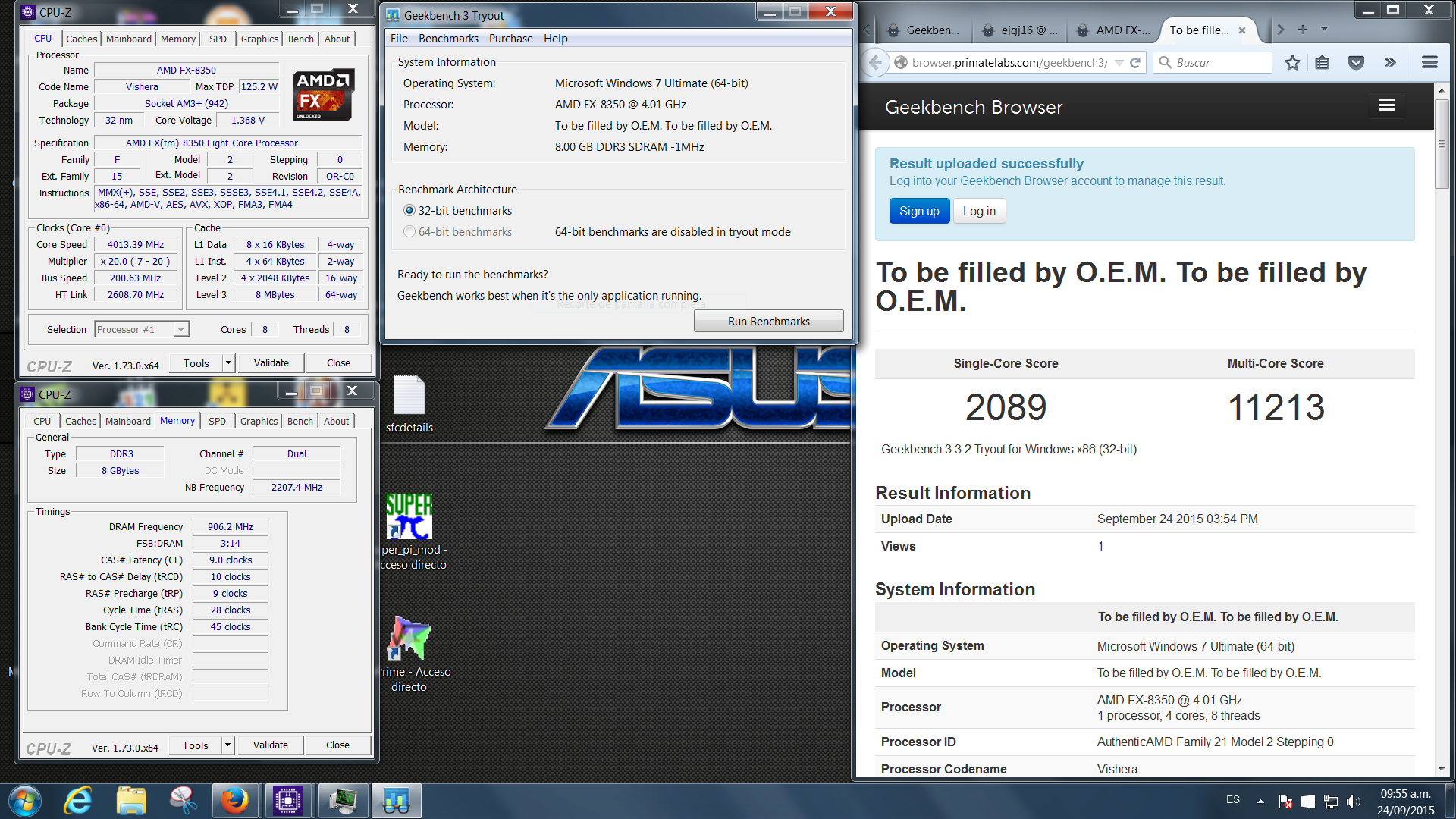
Task: Reload the Geekbench Browser page
Action: pyautogui.click(x=1135, y=63)
